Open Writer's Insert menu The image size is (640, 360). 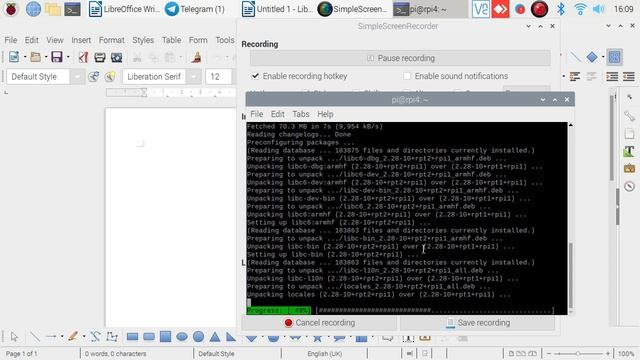pos(81,40)
